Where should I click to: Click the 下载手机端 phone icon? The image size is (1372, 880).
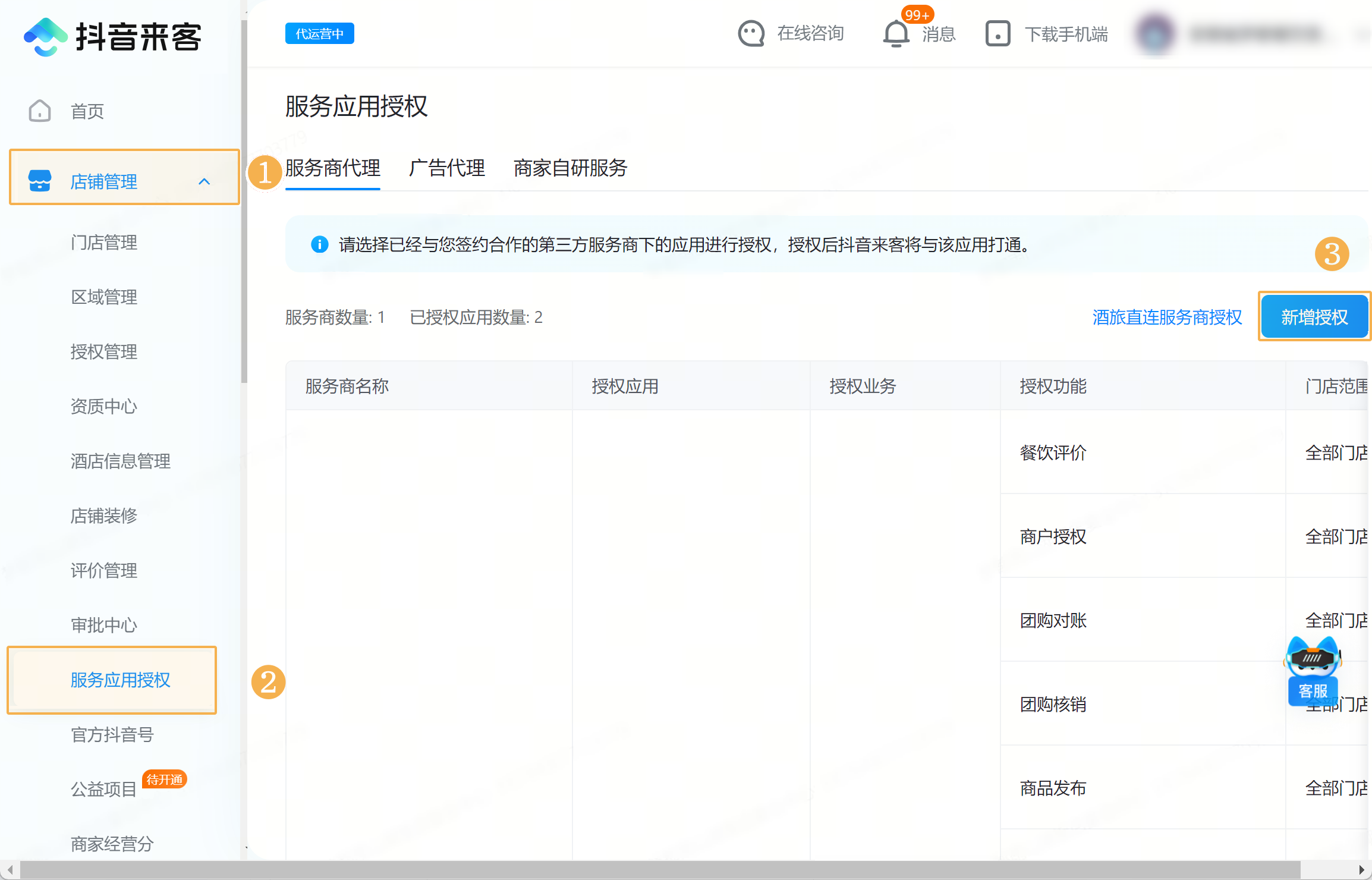997,34
